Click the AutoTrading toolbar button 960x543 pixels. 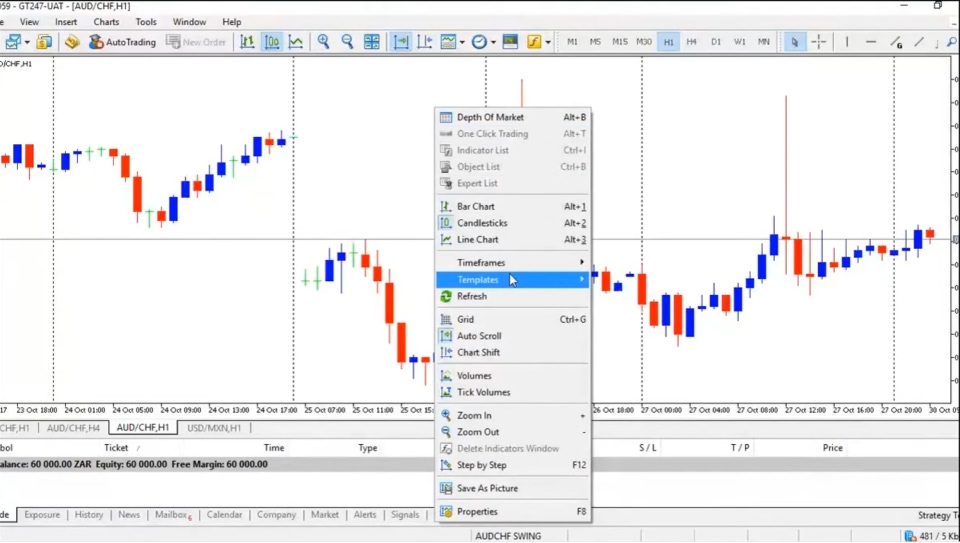tap(122, 42)
